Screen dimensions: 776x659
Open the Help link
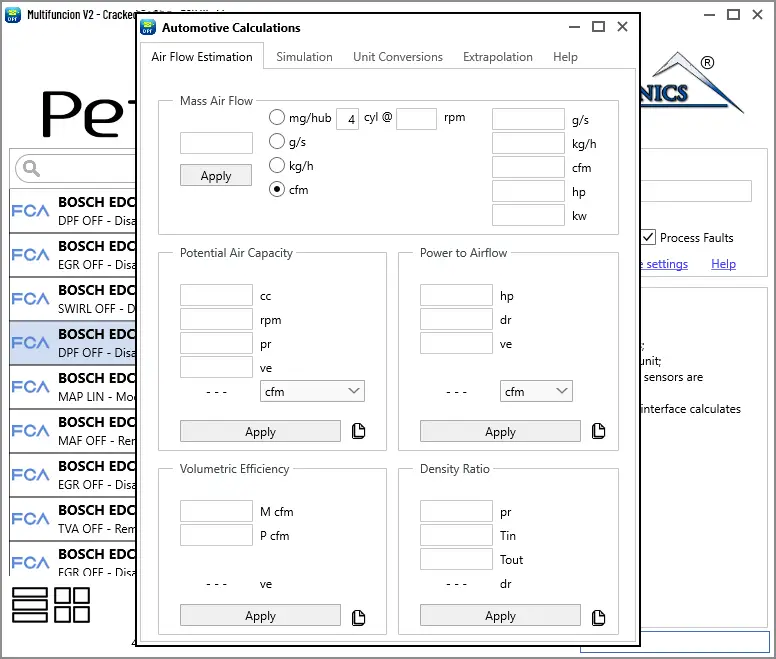point(723,264)
